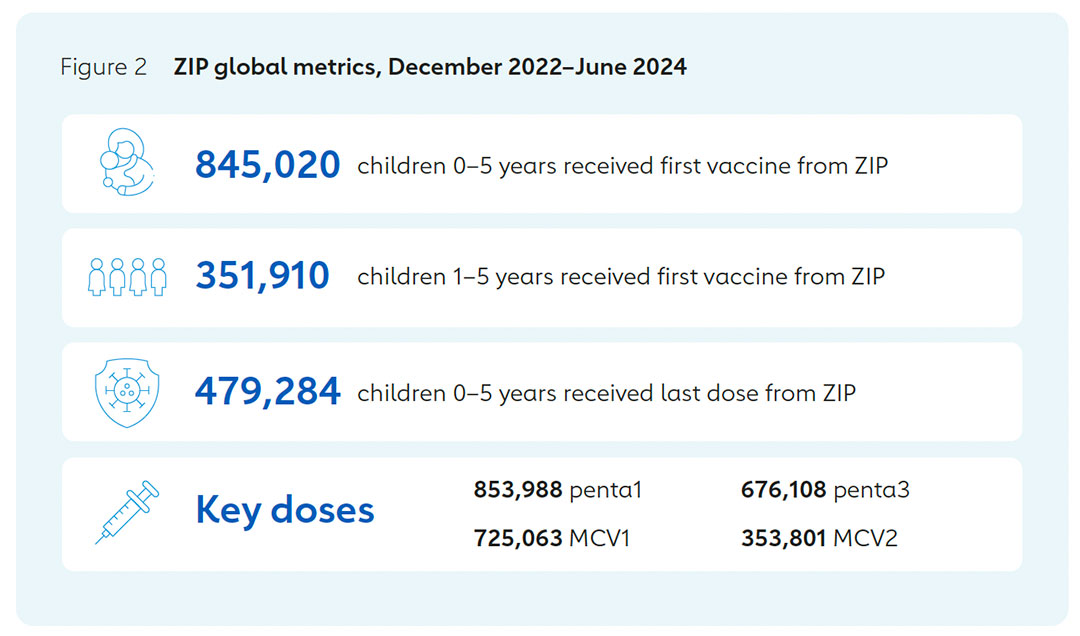
Task: Click the four children figures icon
Action: [x=128, y=277]
